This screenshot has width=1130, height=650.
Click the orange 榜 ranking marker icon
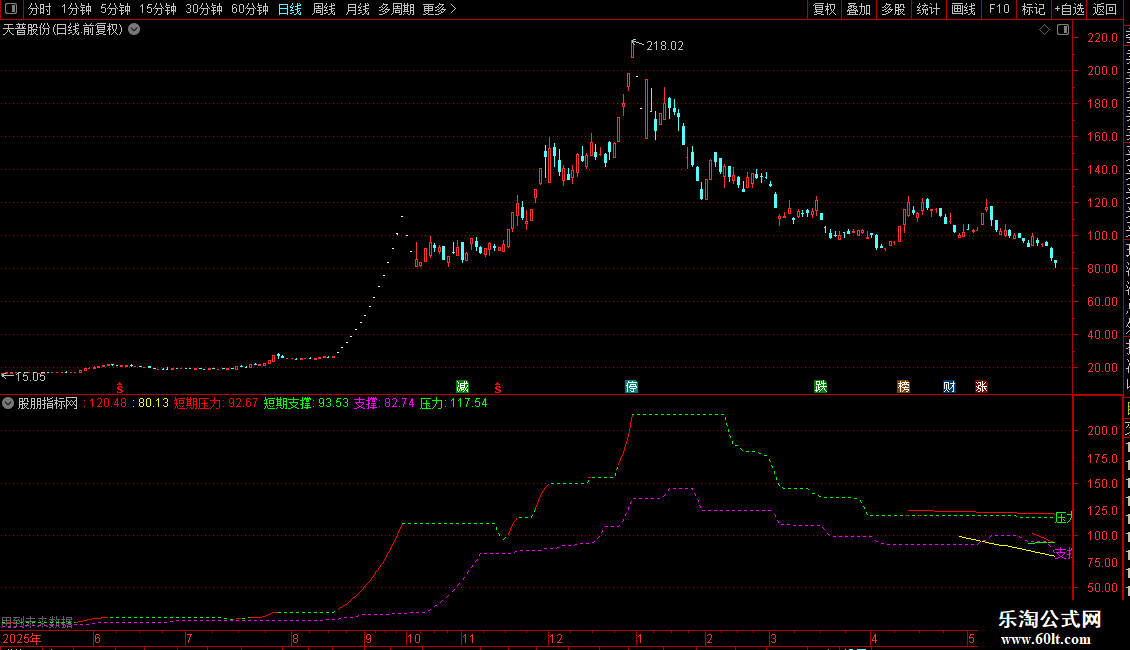pyautogui.click(x=903, y=387)
